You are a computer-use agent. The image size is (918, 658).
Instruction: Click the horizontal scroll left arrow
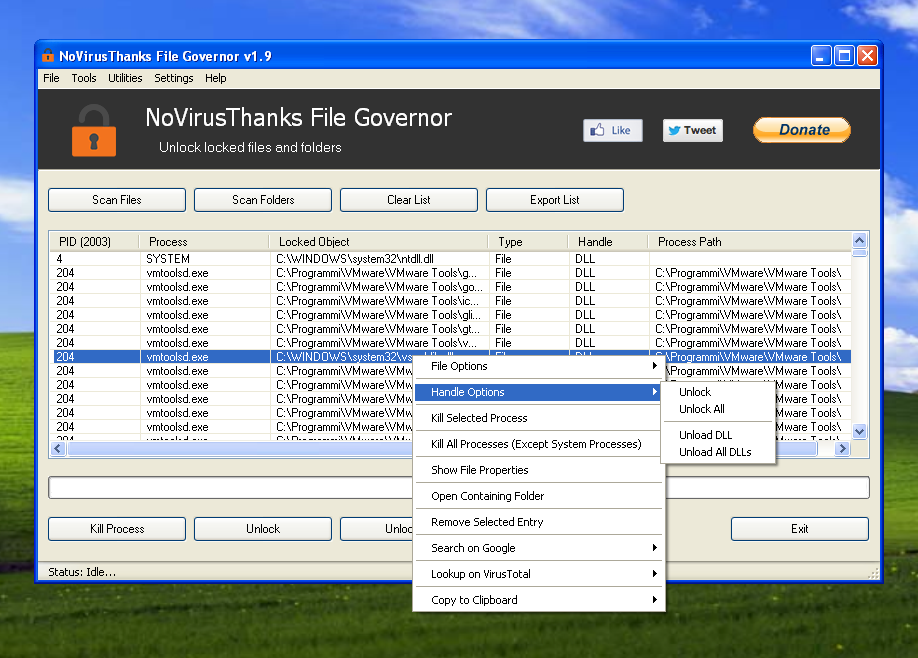(x=57, y=448)
